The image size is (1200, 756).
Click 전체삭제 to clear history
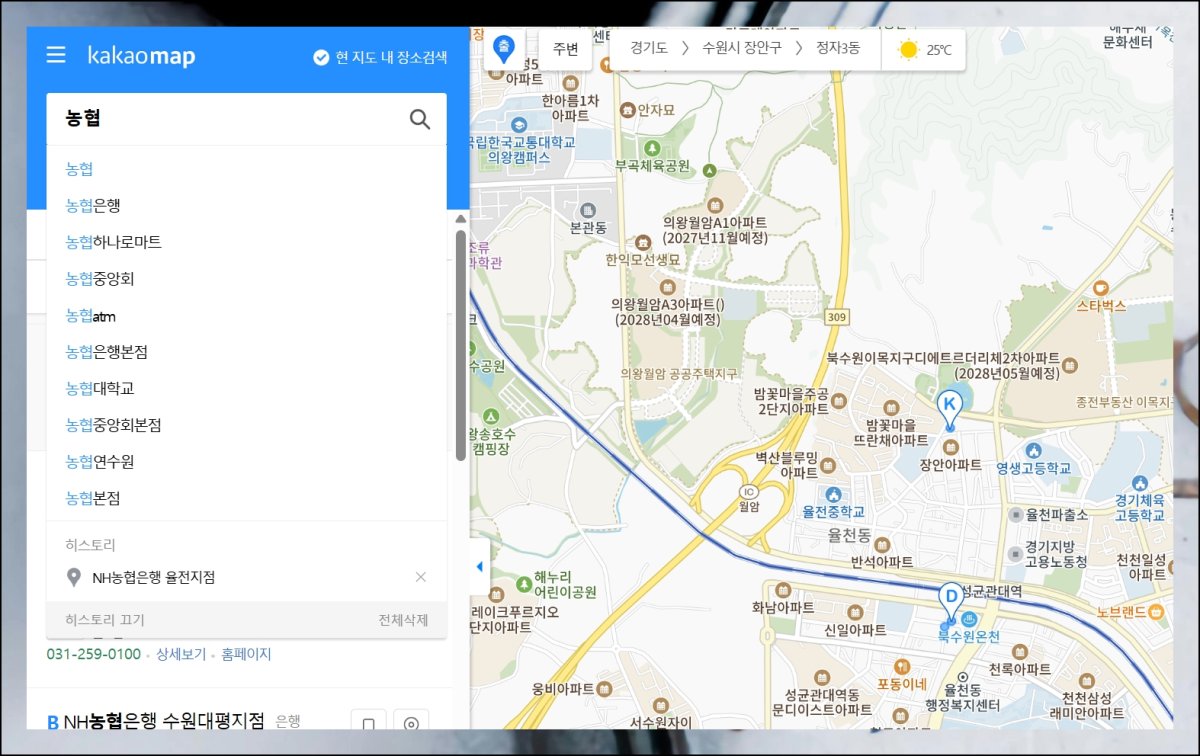click(x=403, y=620)
